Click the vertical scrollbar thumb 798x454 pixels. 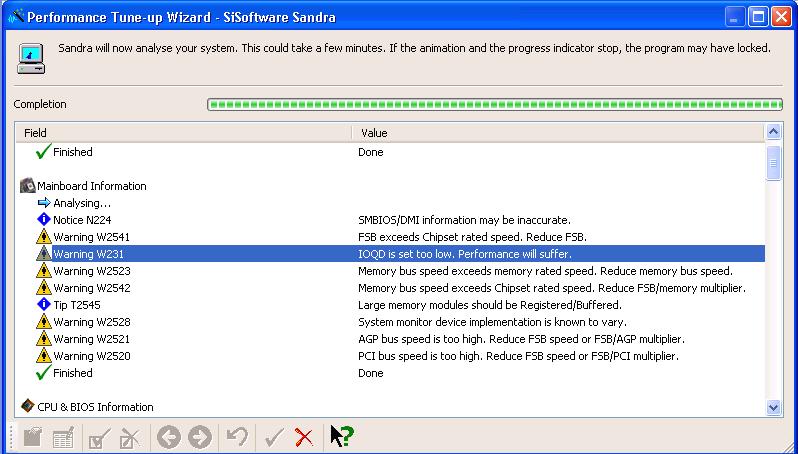click(x=773, y=163)
